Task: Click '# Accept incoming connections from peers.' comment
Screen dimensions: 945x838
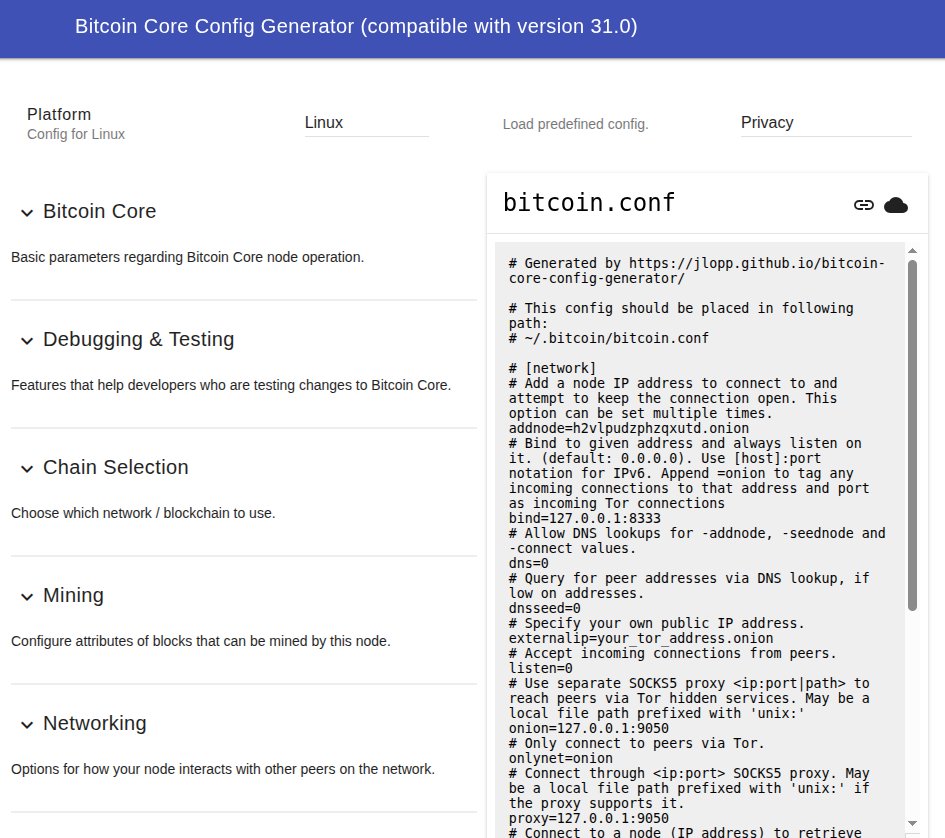Action: pos(673,653)
